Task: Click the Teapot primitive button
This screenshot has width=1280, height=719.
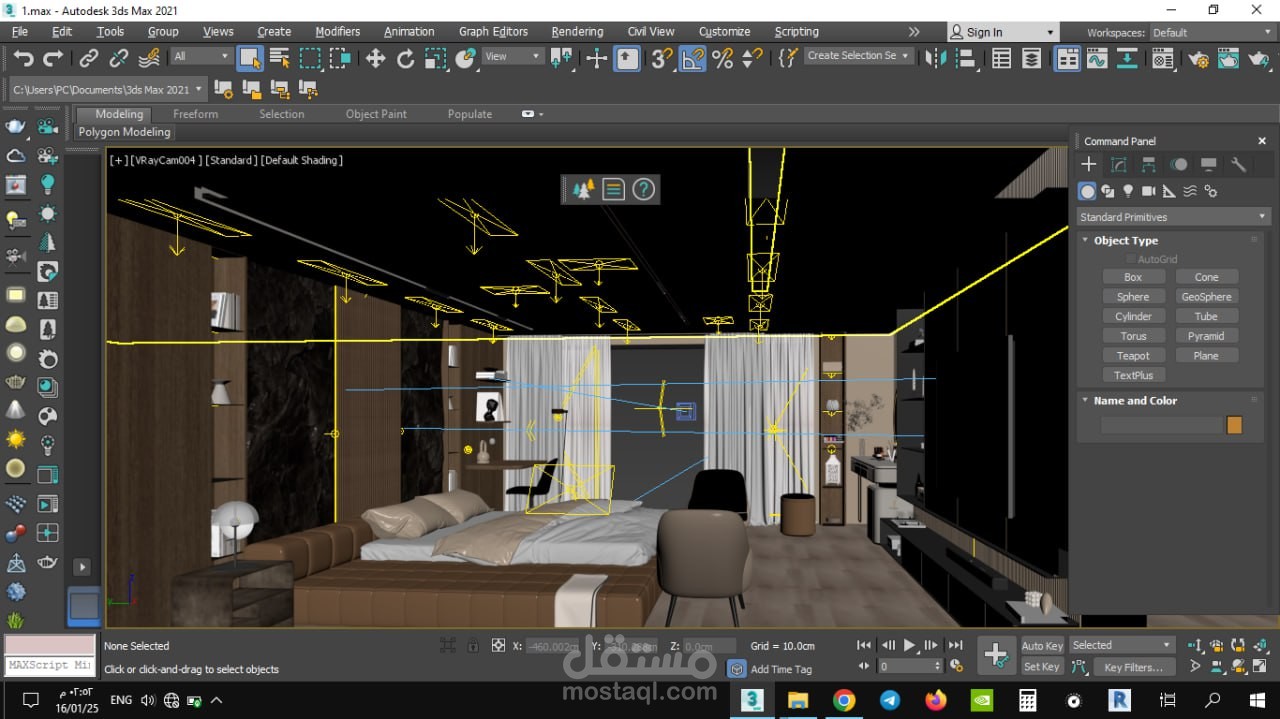Action: (1133, 356)
